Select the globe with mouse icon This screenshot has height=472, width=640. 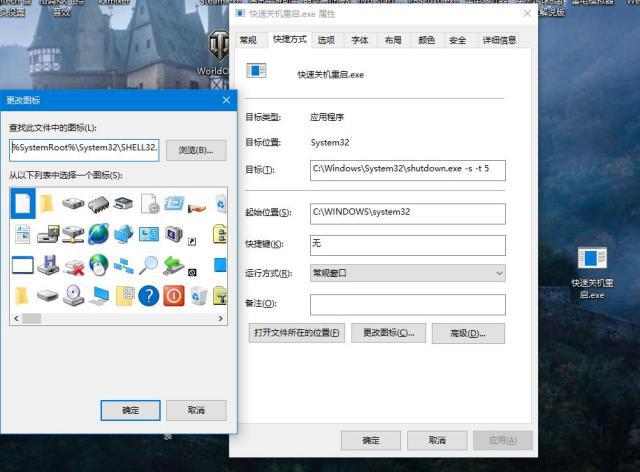[99, 265]
